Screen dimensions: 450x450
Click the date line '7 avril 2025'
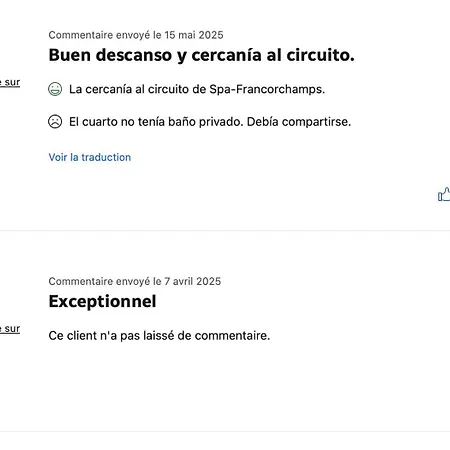click(x=192, y=281)
